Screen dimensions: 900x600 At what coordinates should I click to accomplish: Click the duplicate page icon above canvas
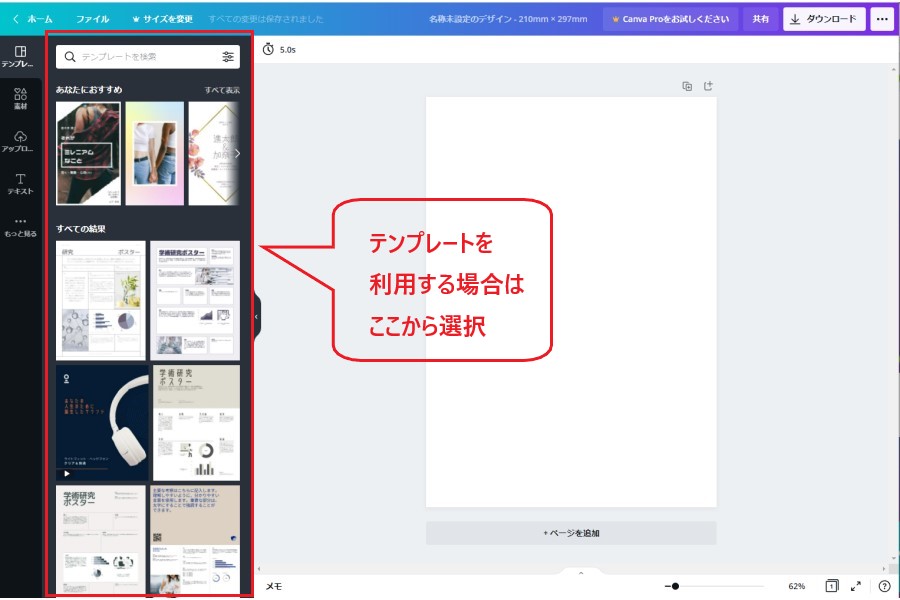click(x=687, y=86)
